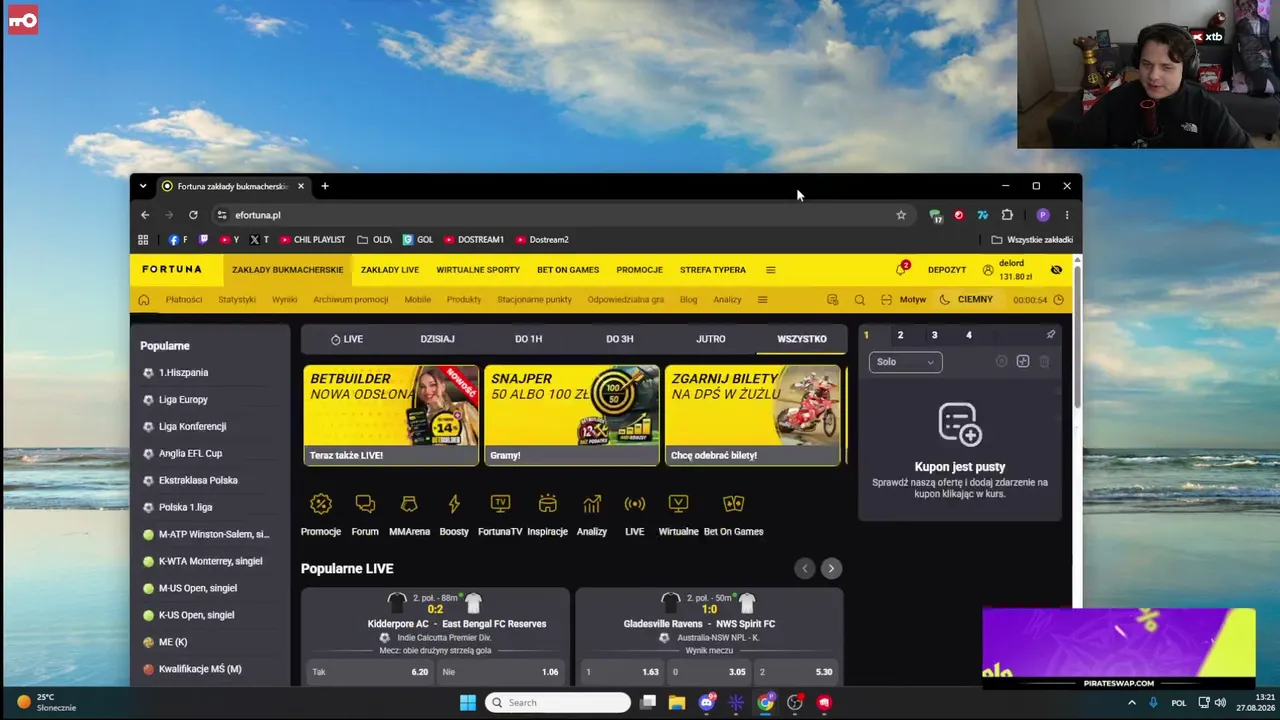
Task: Switch to betting slip tab 2
Action: 900,335
